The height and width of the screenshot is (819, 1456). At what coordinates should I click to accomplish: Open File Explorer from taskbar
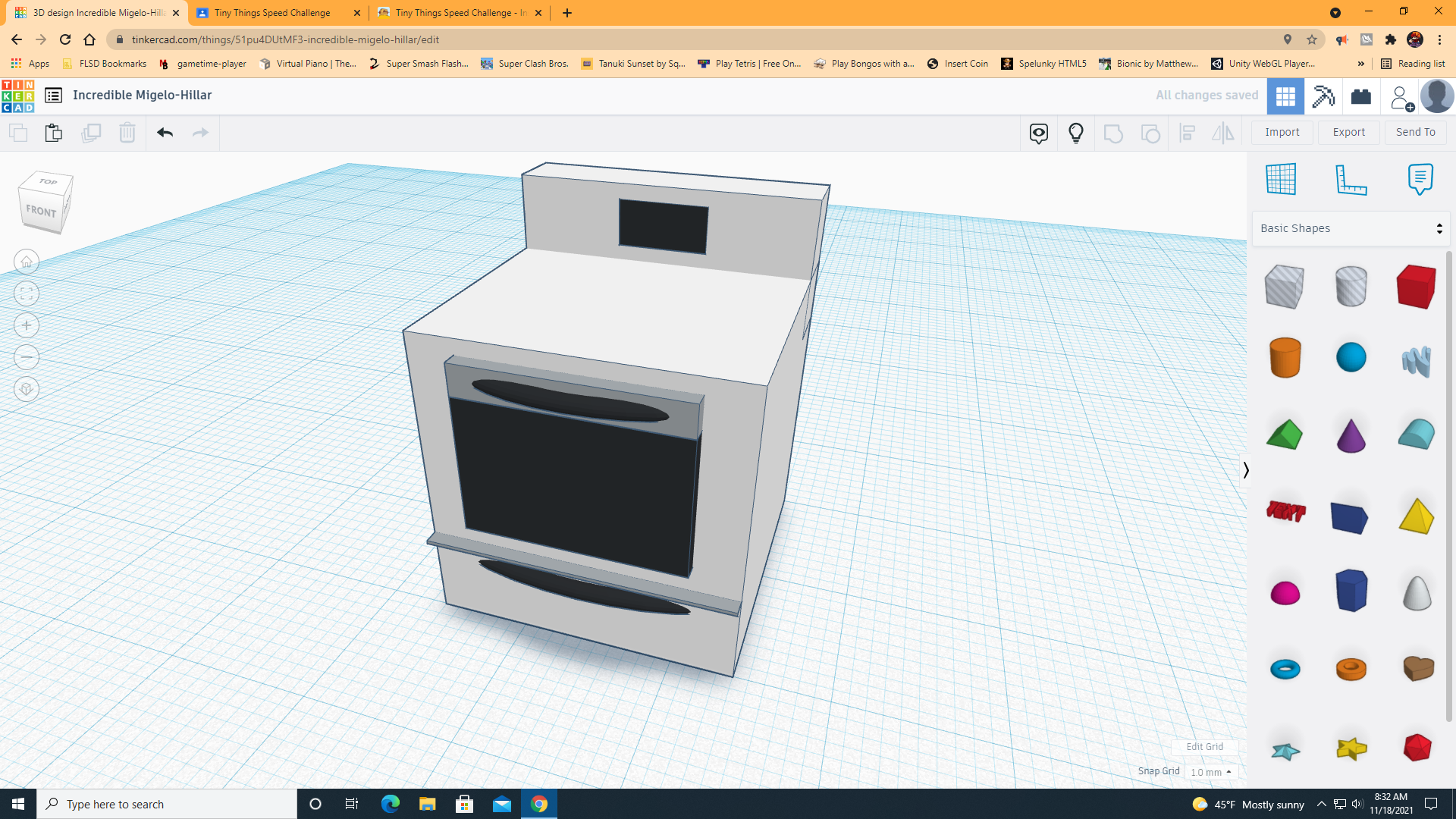coord(427,804)
